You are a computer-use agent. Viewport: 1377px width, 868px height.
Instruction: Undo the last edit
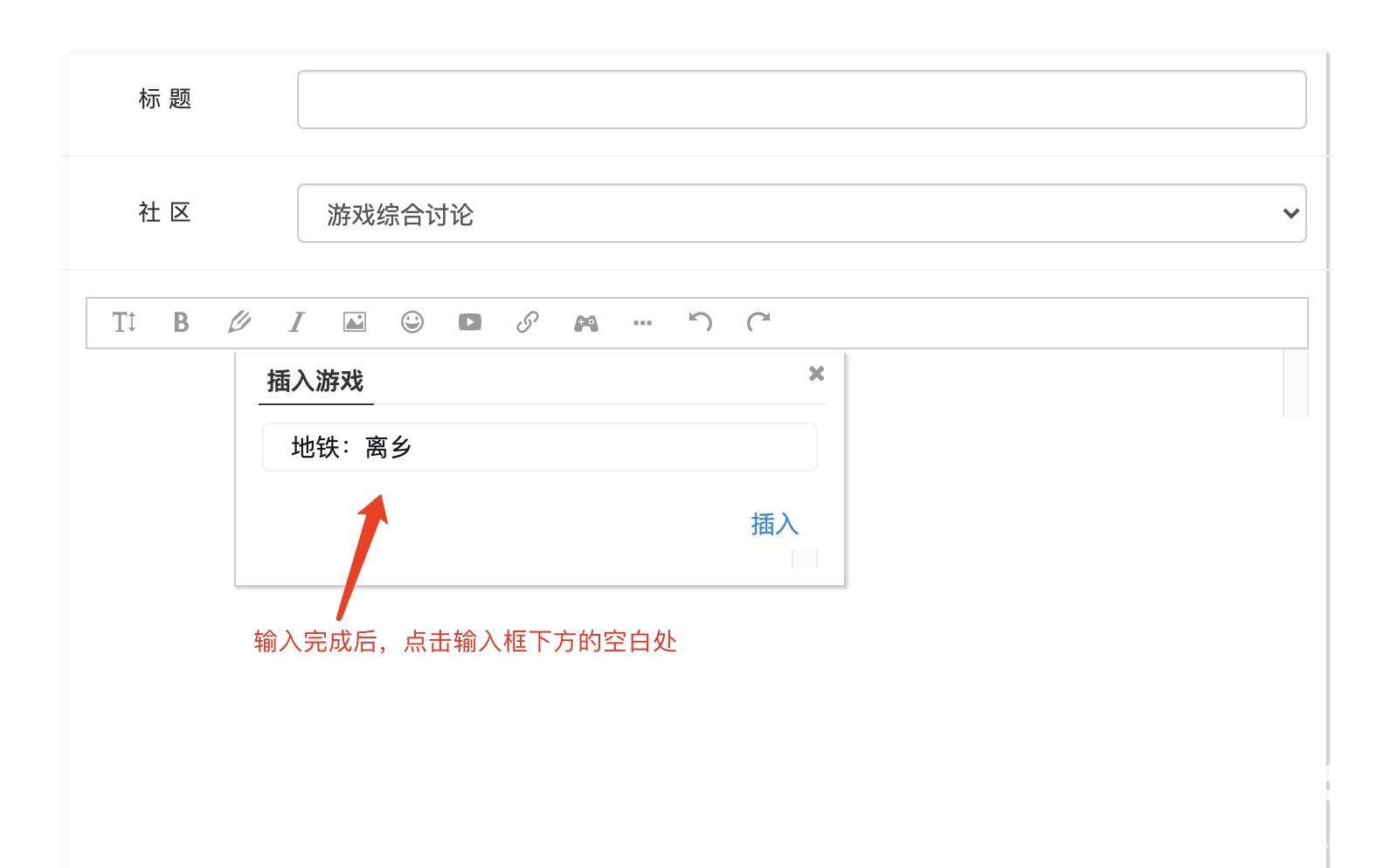click(x=700, y=322)
